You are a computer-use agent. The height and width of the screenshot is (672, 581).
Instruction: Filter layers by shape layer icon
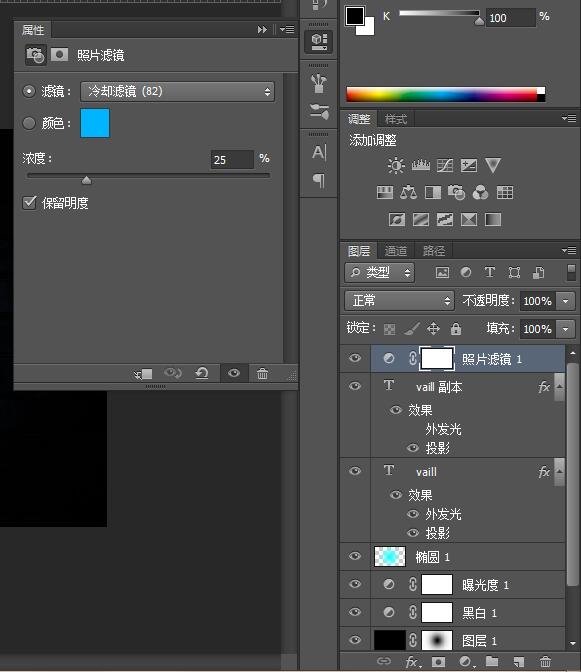(514, 273)
